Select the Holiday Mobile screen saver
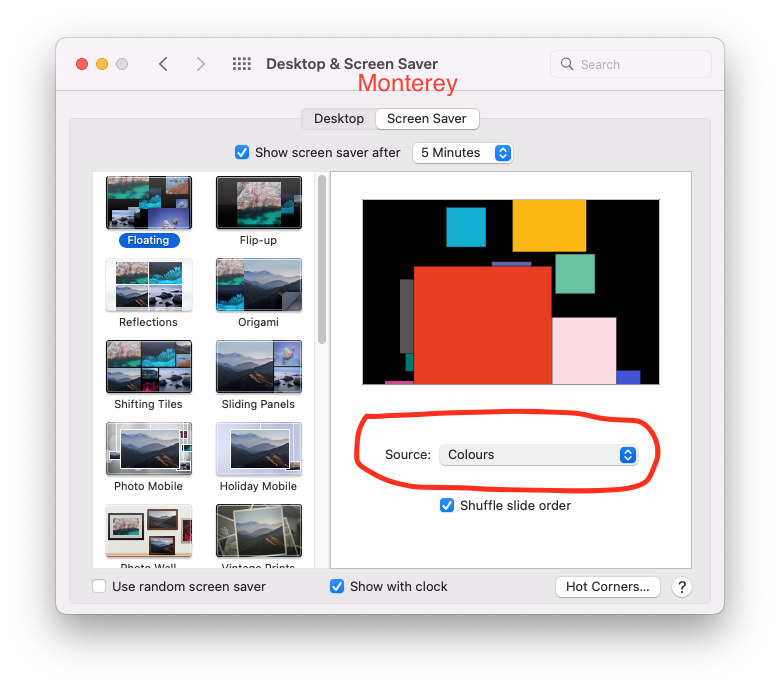 click(x=259, y=449)
